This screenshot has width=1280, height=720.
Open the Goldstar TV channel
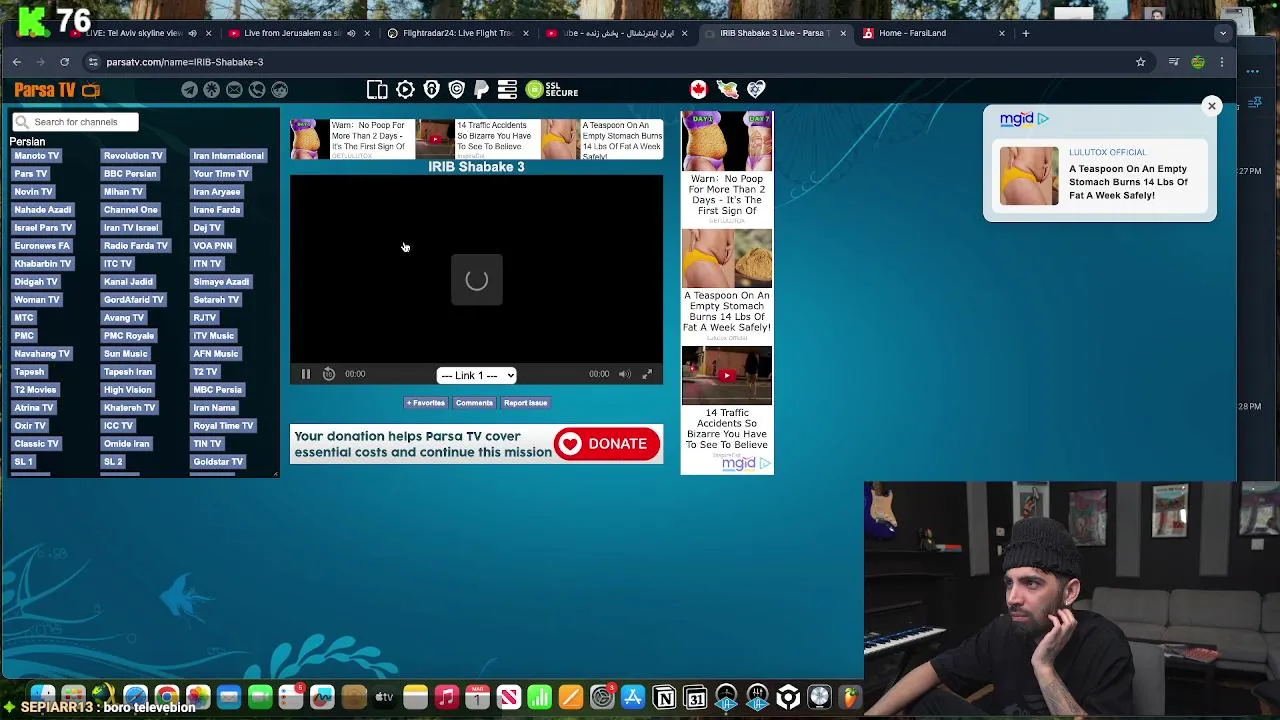[x=218, y=462]
